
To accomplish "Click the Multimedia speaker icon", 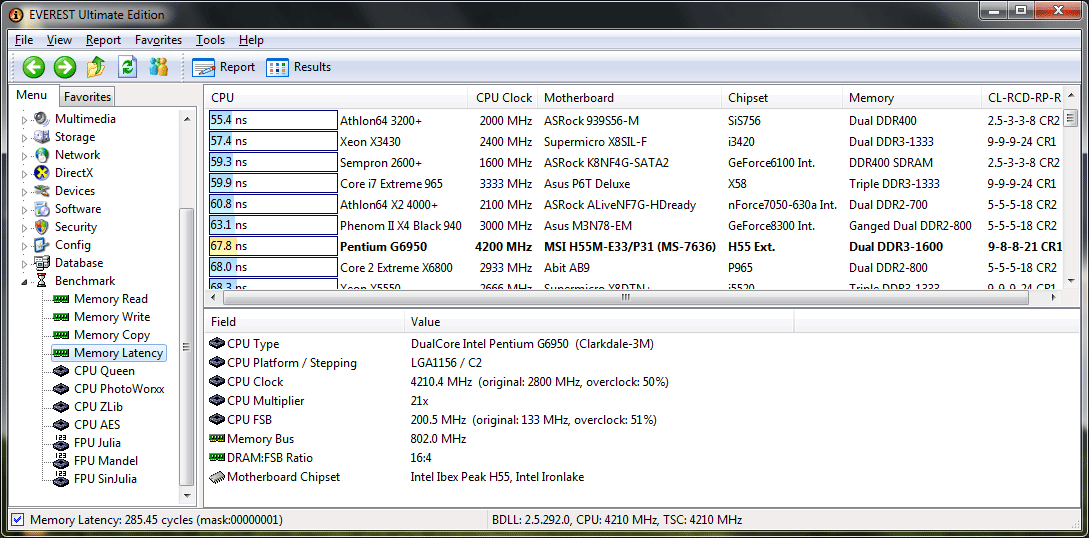I will pos(42,119).
